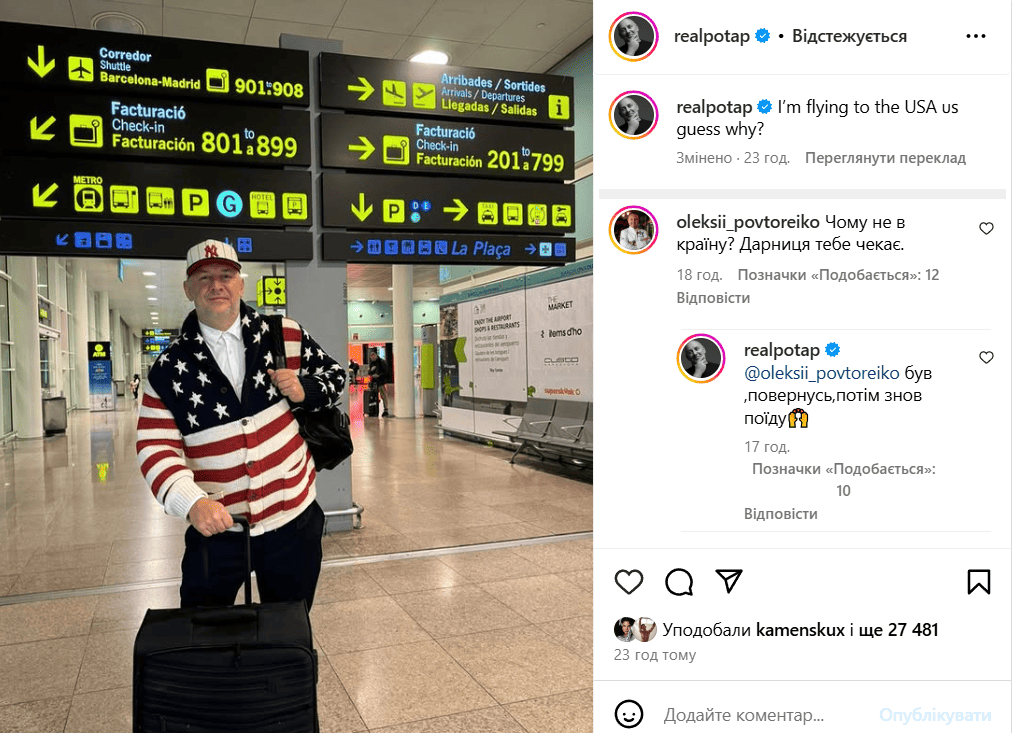Reply to realpotap's nested comment via Відповісти
This screenshot has width=1015, height=733.
coord(780,513)
